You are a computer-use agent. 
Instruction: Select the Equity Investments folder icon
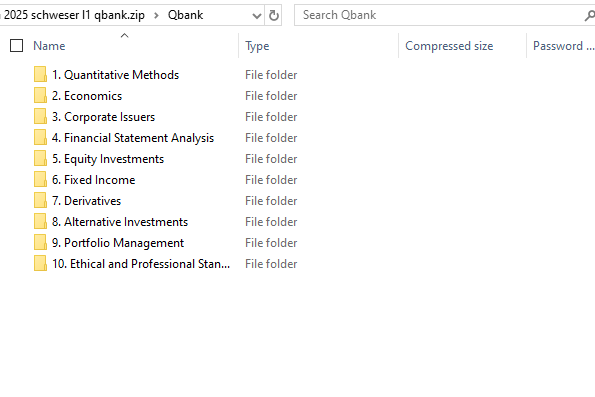click(40, 158)
